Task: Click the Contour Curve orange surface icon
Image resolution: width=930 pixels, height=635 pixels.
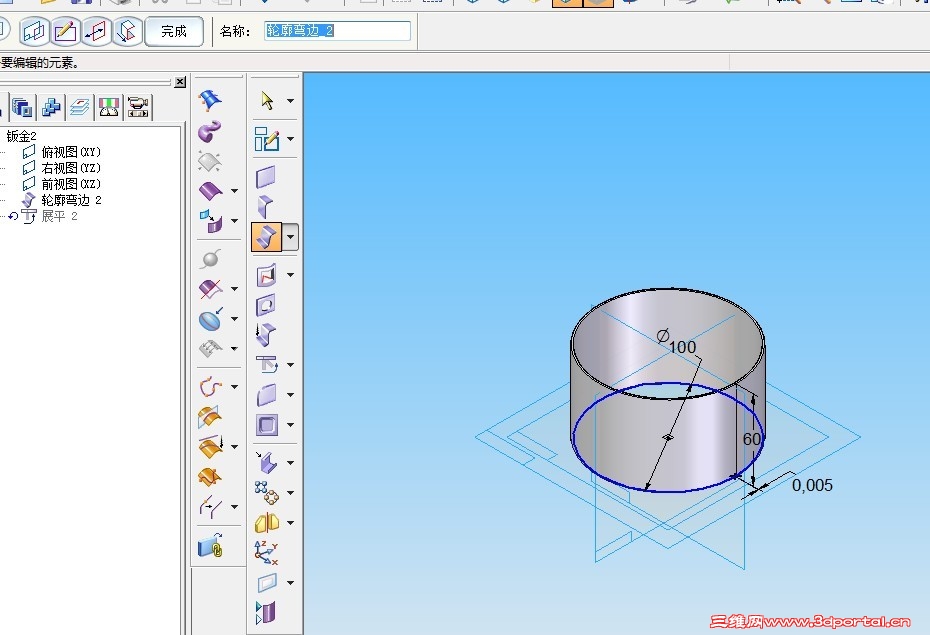Action: (x=210, y=476)
